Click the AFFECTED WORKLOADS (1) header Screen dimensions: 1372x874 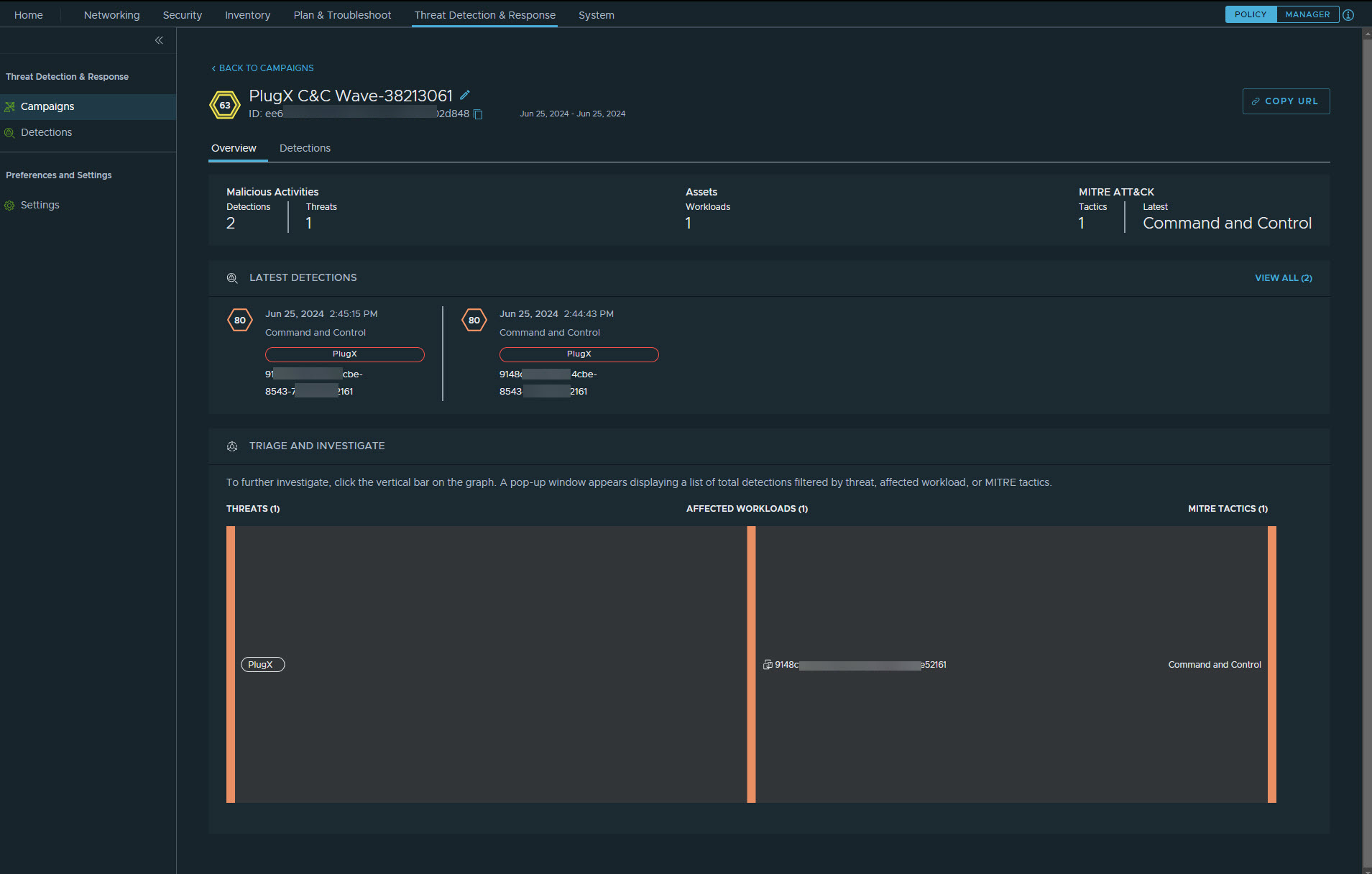[x=747, y=509]
